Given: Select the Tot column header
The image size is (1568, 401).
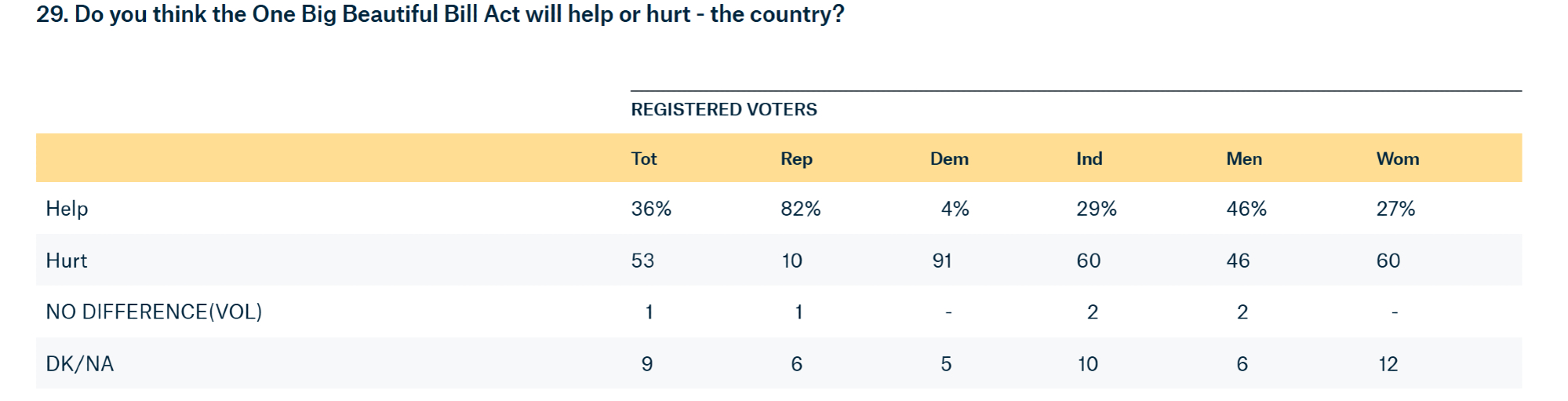Looking at the screenshot, I should click(643, 159).
